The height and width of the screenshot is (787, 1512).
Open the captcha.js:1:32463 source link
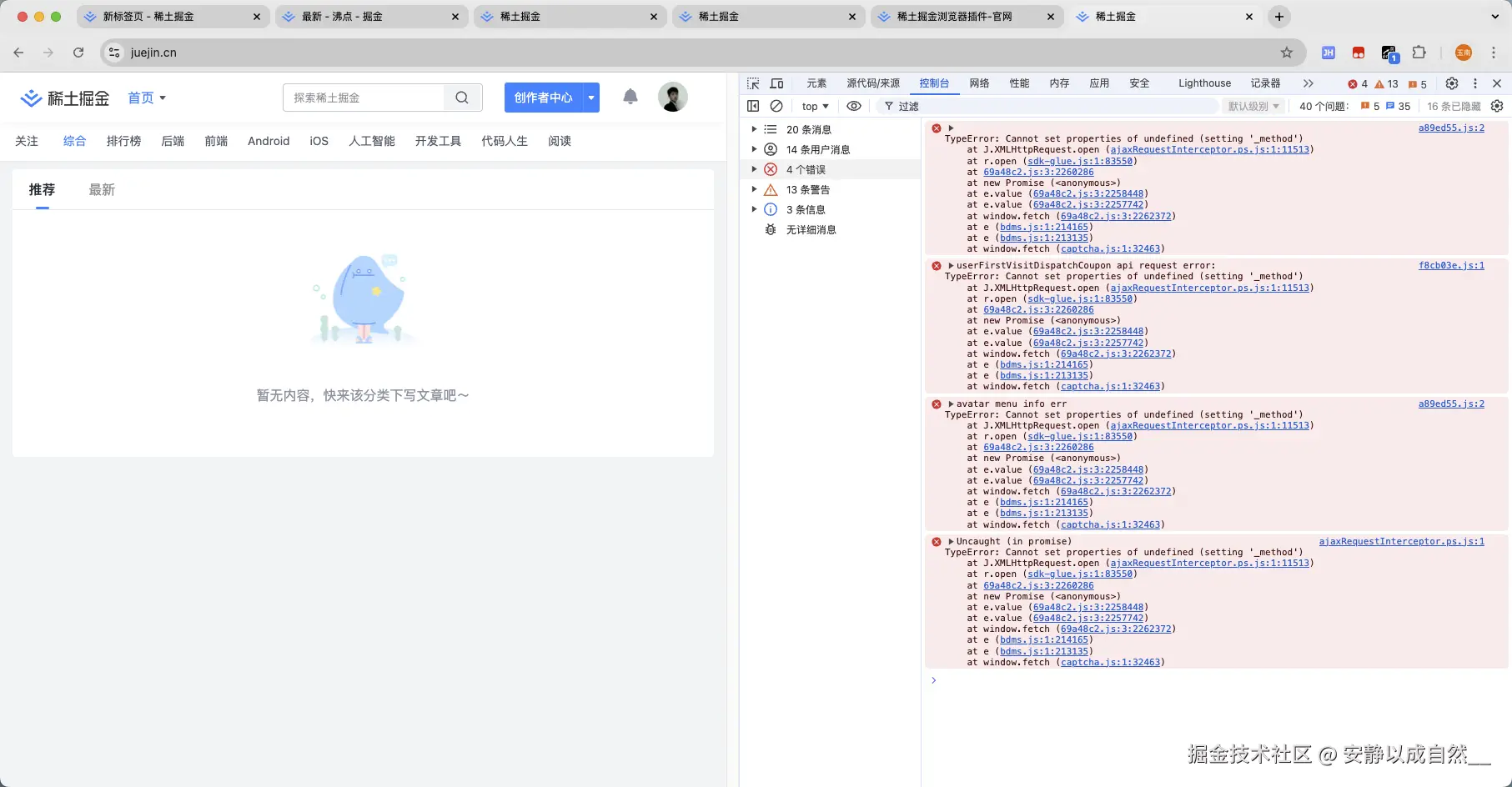(1111, 662)
